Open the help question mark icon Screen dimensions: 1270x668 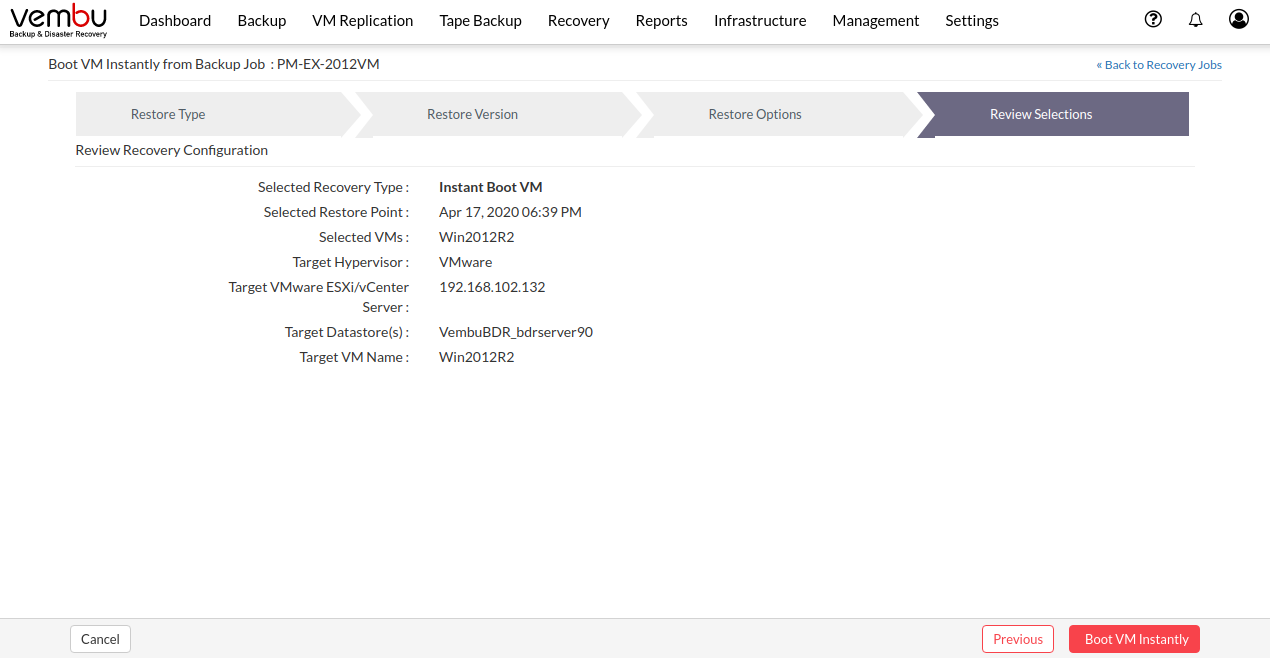pos(1153,20)
